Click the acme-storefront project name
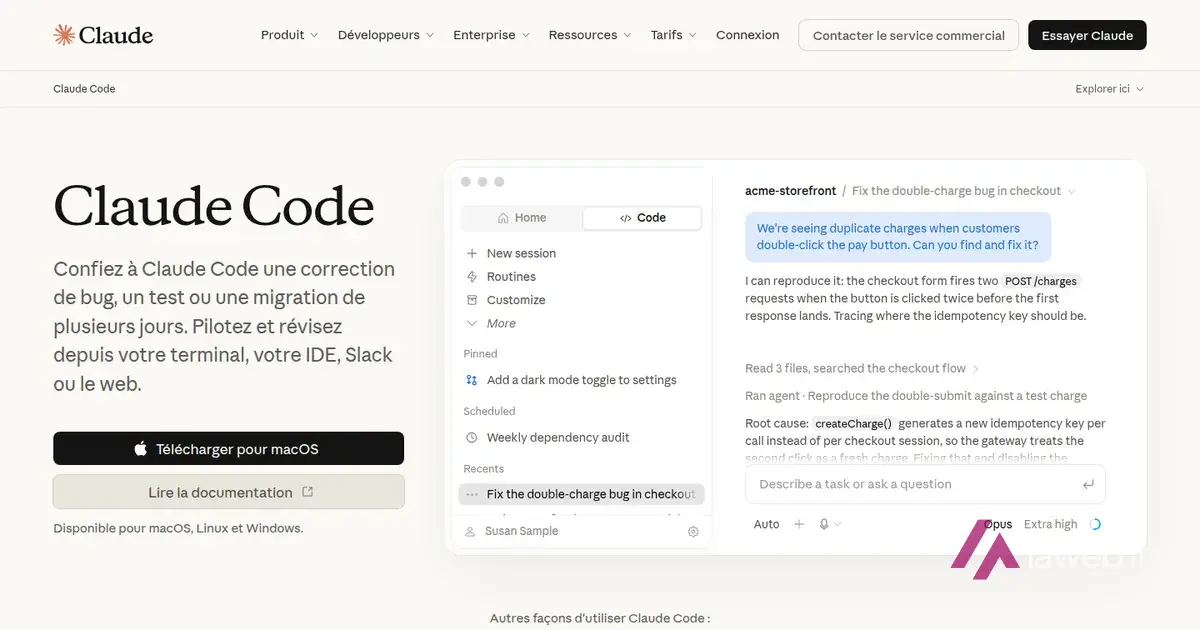This screenshot has width=1200, height=630. (x=791, y=191)
